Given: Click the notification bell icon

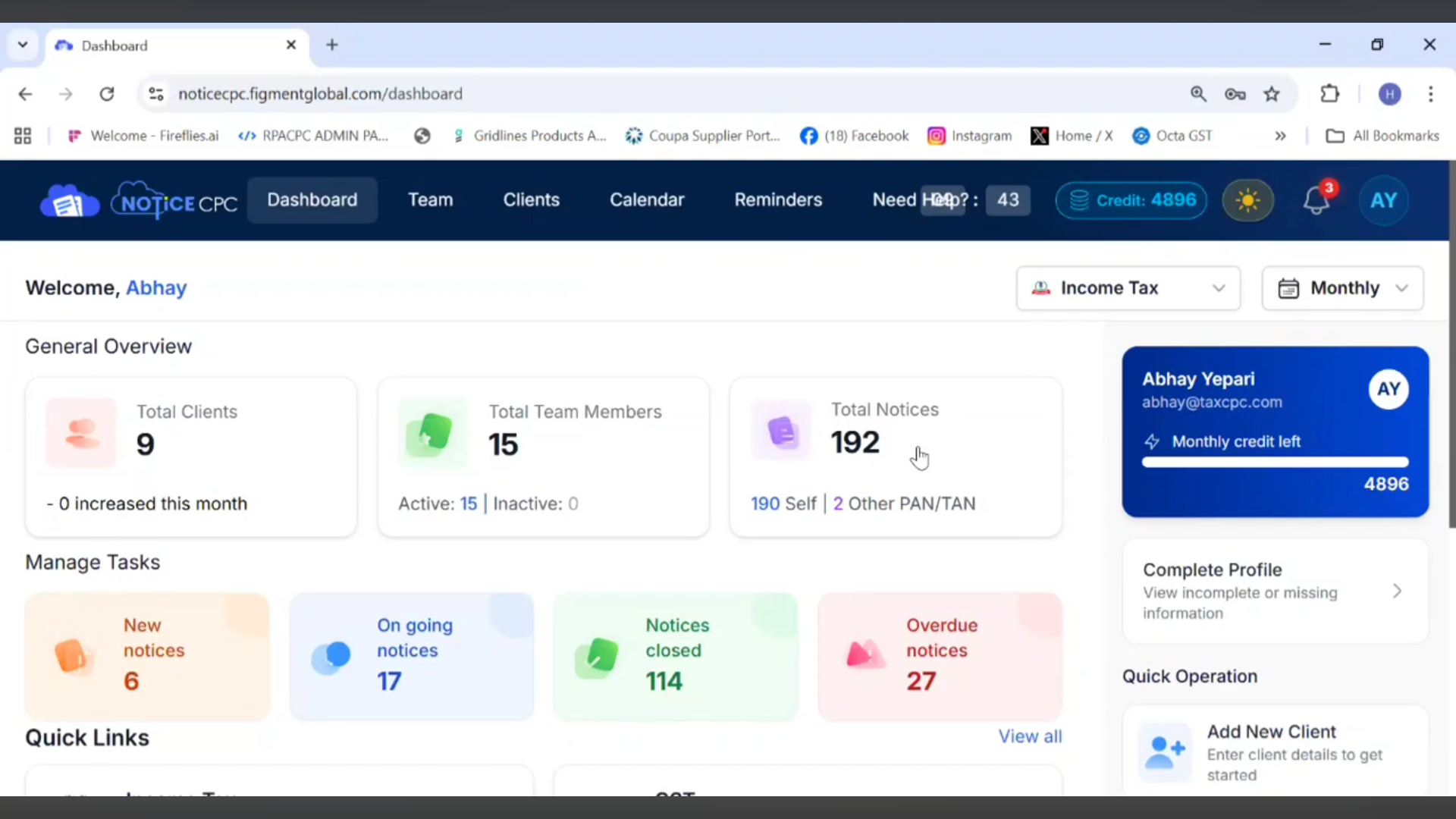Looking at the screenshot, I should click(1316, 200).
